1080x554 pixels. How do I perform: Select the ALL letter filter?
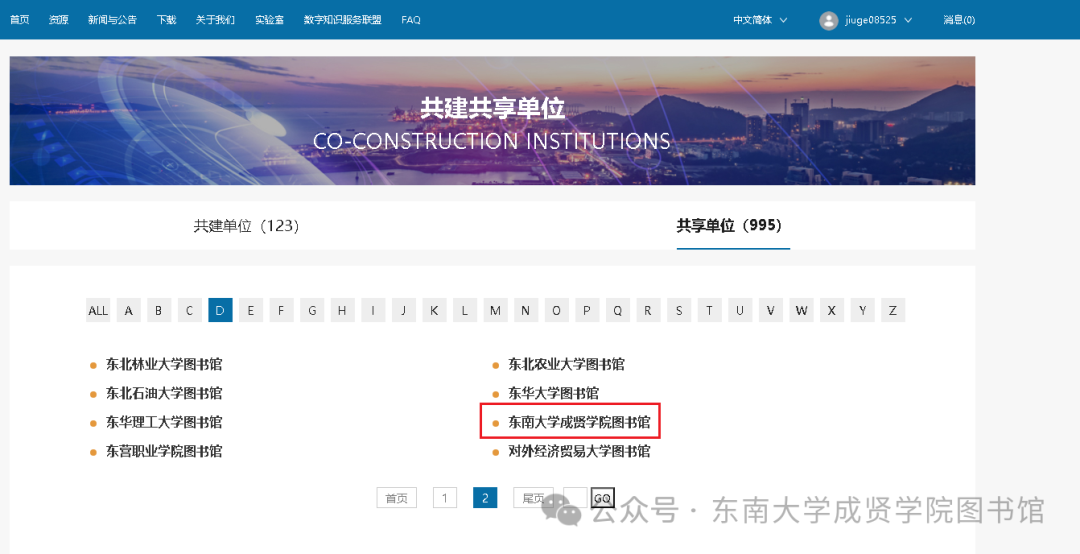coord(98,310)
